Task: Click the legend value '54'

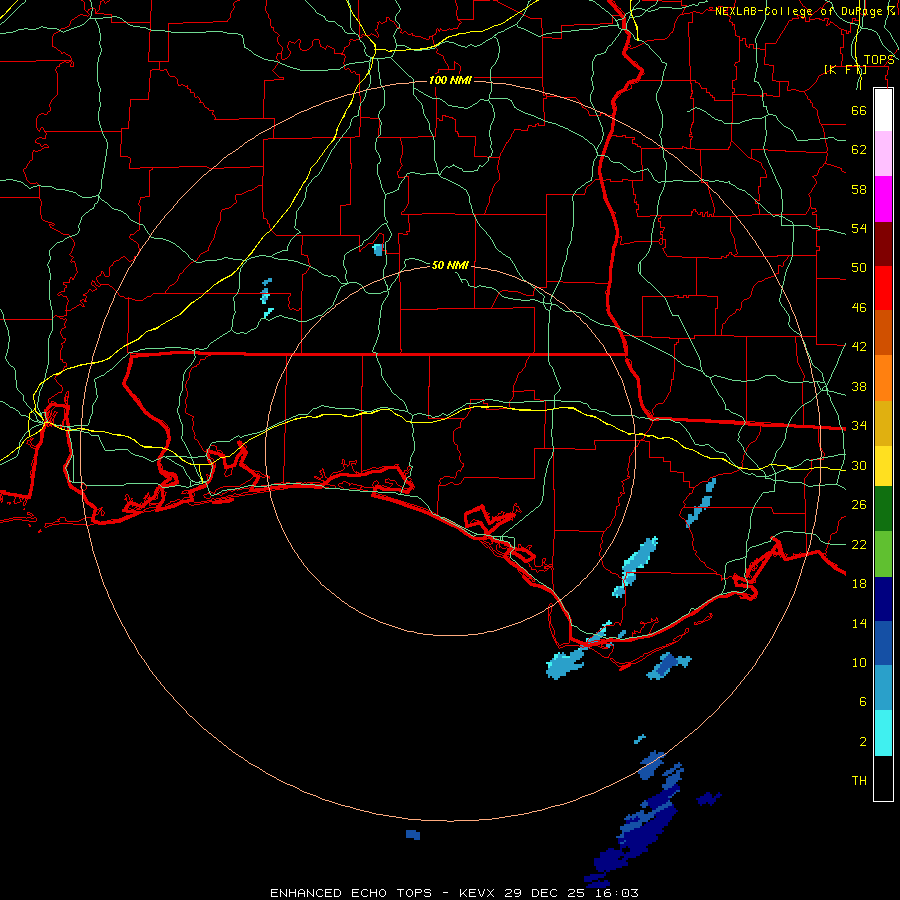Action: point(859,228)
